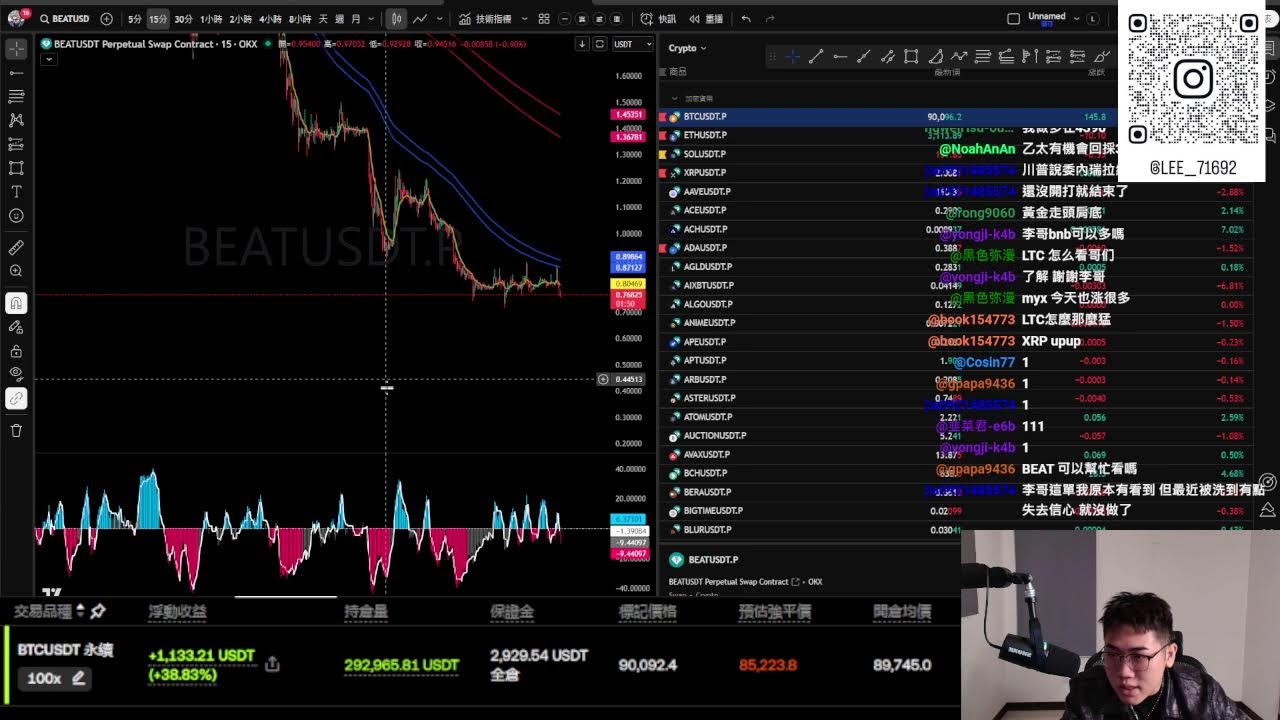
Task: Open the BEATUSD symbol search
Action: click(65, 19)
